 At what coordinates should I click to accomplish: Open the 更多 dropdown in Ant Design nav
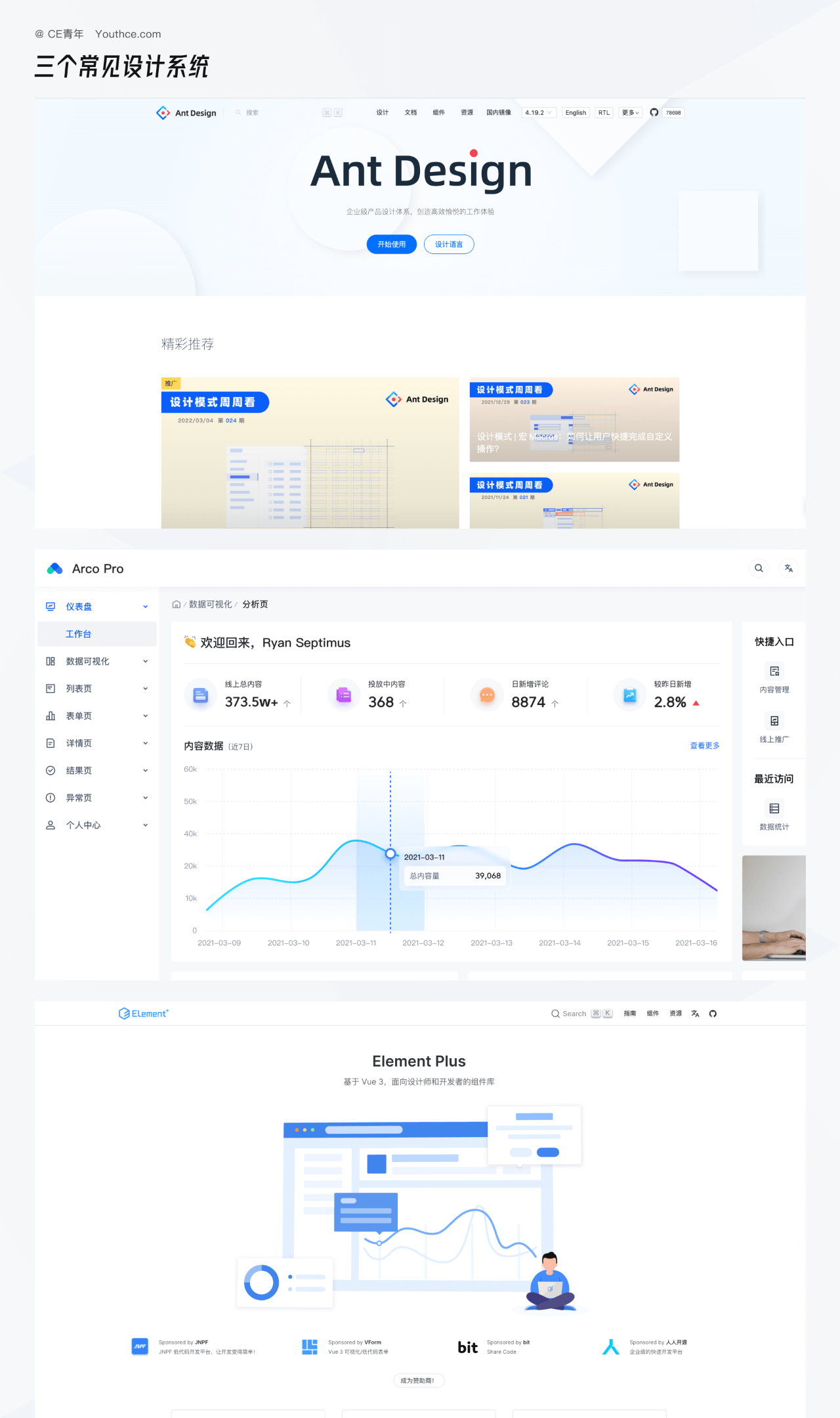[630, 113]
